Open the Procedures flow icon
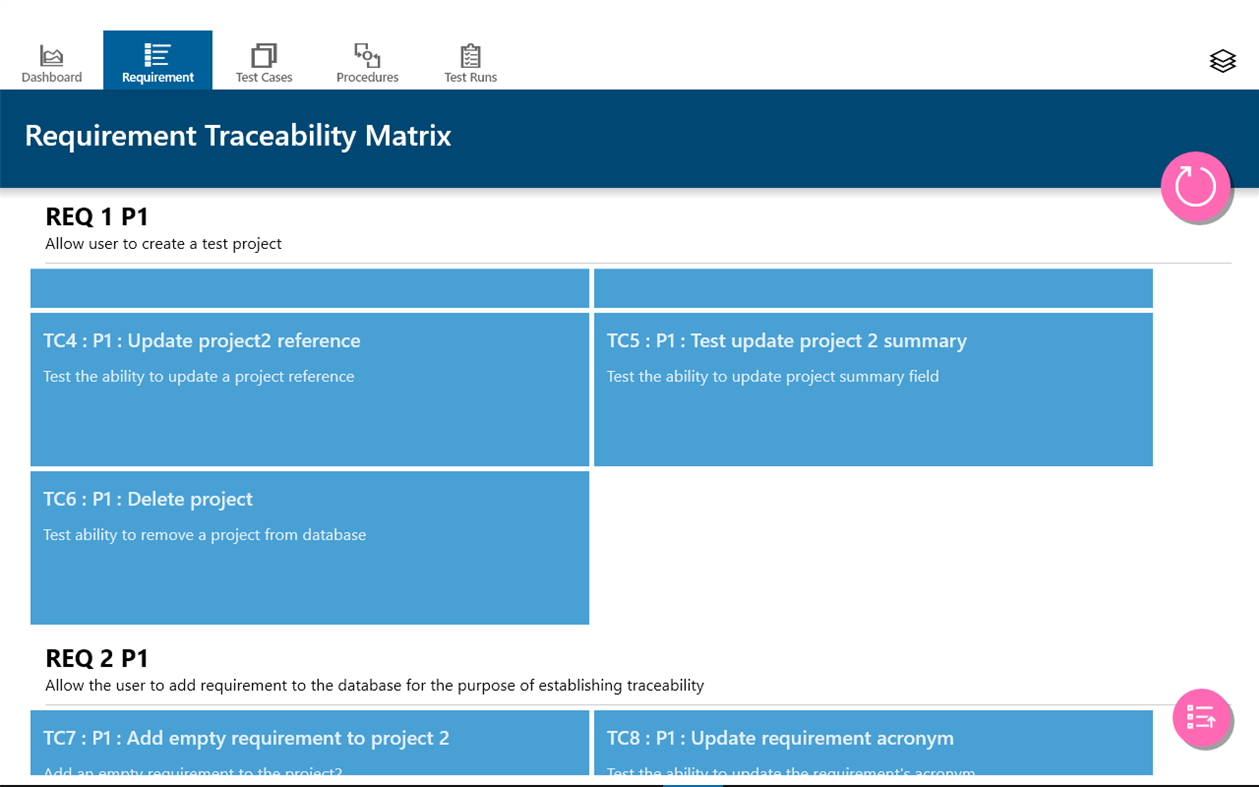The height and width of the screenshot is (787, 1259). [x=367, y=54]
